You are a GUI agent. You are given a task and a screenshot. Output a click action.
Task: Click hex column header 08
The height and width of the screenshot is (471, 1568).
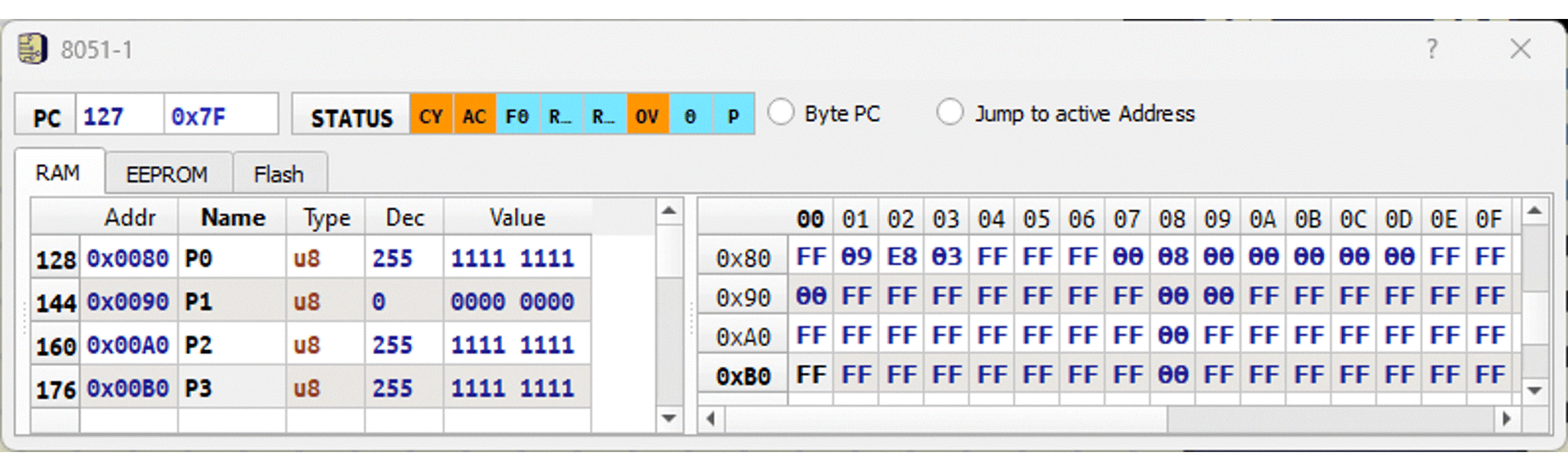(x=1173, y=218)
